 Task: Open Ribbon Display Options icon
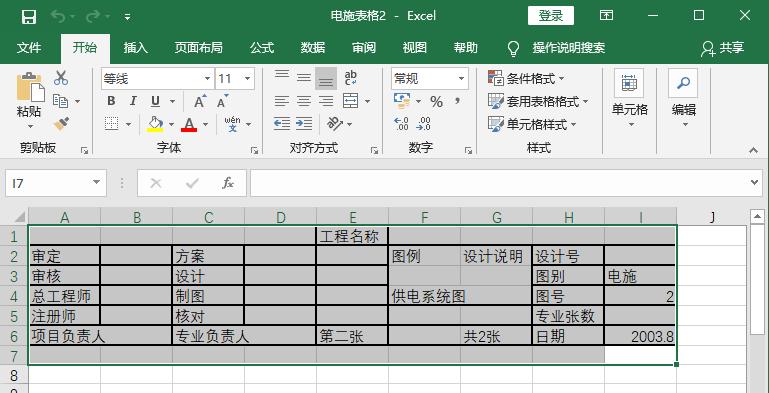(x=606, y=16)
